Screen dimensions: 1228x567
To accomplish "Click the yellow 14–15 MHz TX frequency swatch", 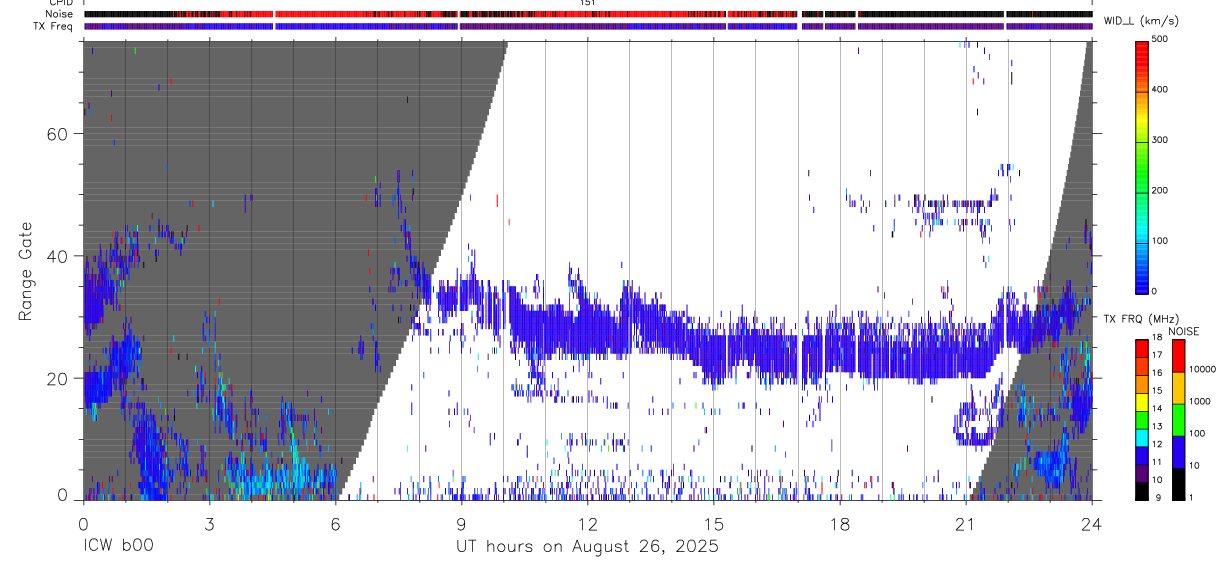I will tap(1141, 401).
